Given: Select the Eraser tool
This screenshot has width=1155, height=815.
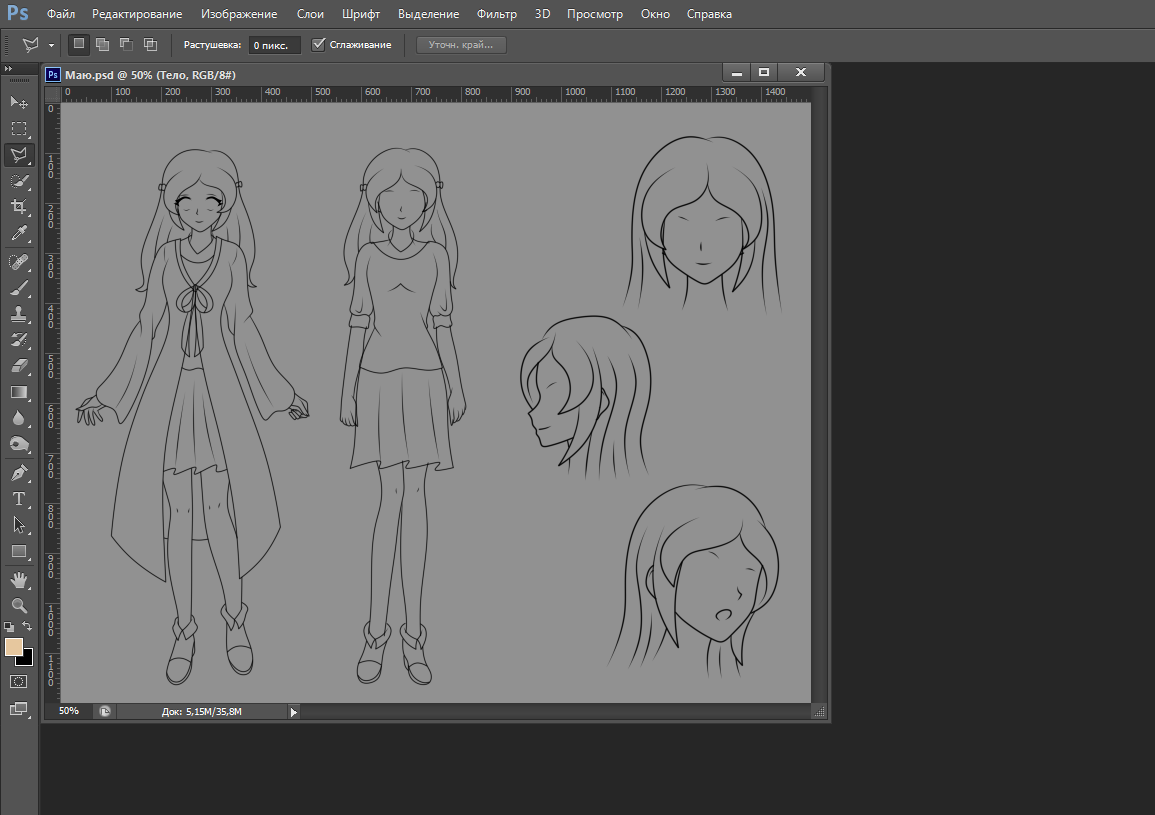Looking at the screenshot, I should [19, 366].
